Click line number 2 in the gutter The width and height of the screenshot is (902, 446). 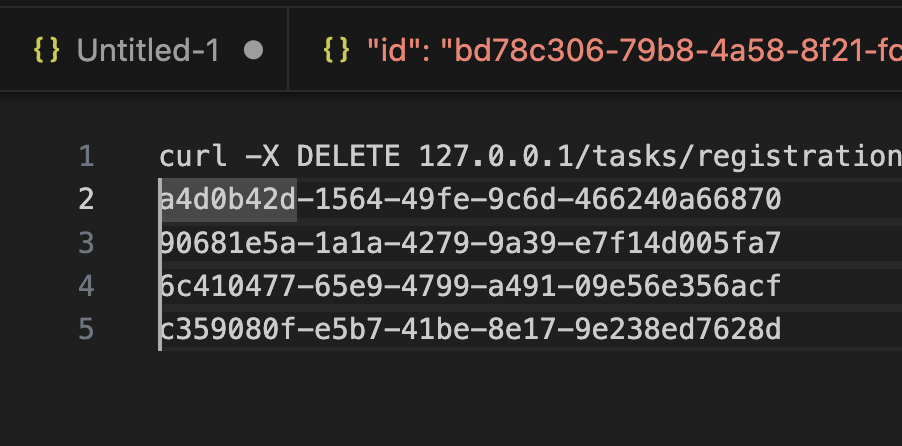click(86, 200)
